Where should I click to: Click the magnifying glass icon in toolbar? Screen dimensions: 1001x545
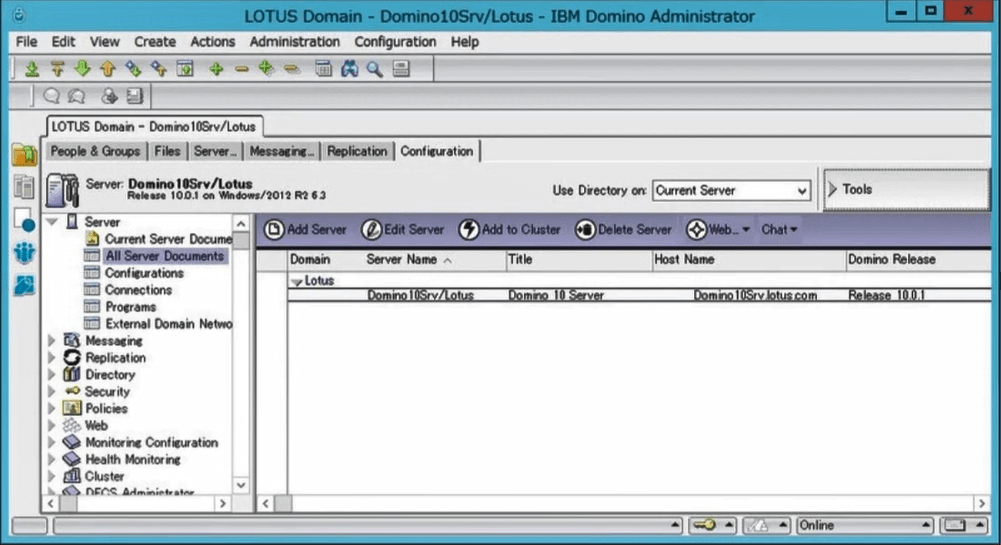pos(374,69)
